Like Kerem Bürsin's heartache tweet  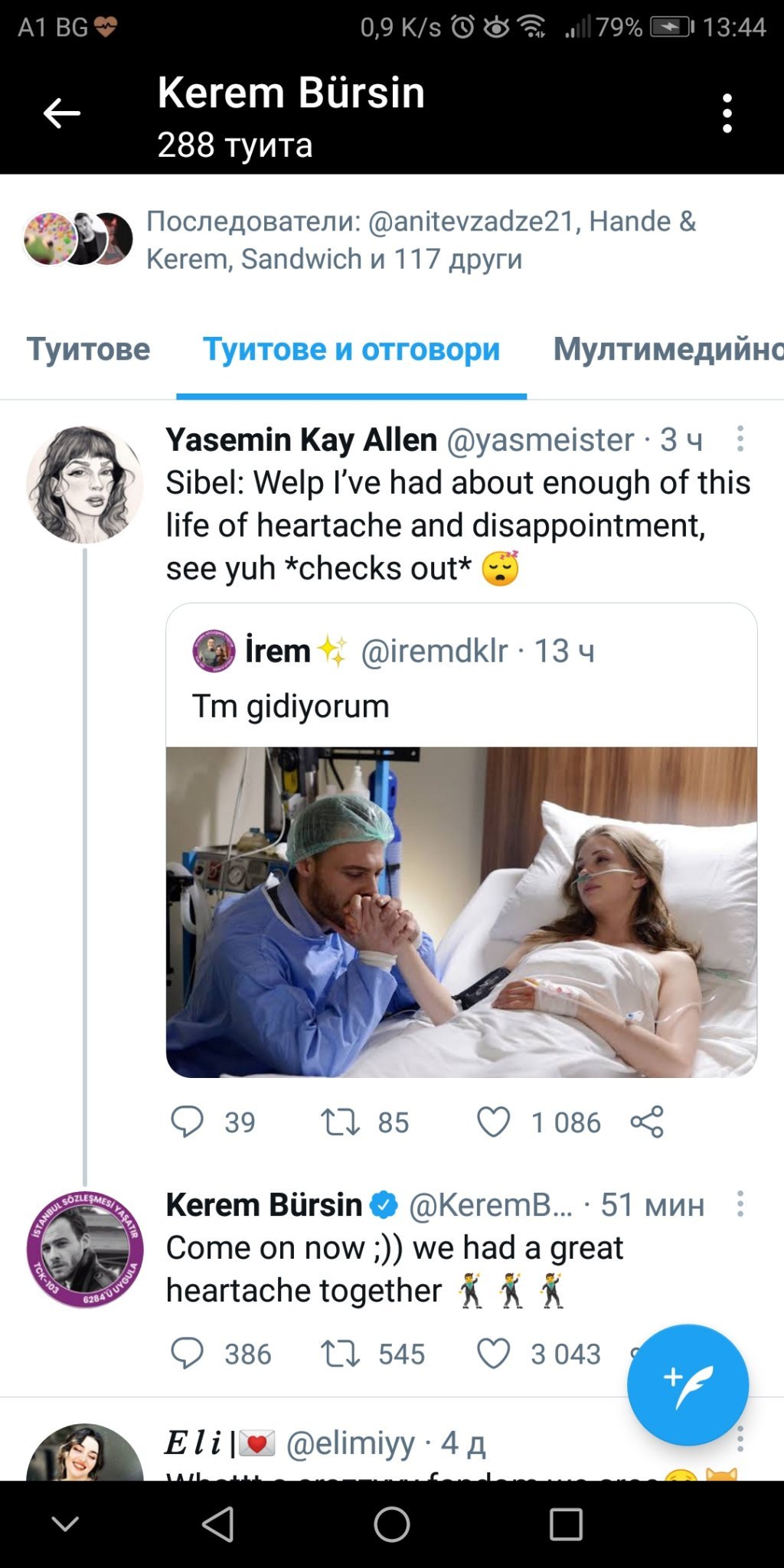pos(494,1354)
